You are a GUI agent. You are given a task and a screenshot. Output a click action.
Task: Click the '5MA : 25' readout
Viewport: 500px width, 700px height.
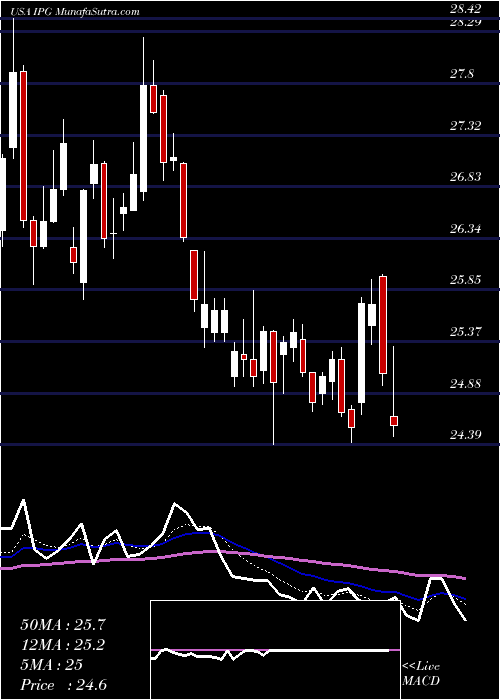pos(51,665)
